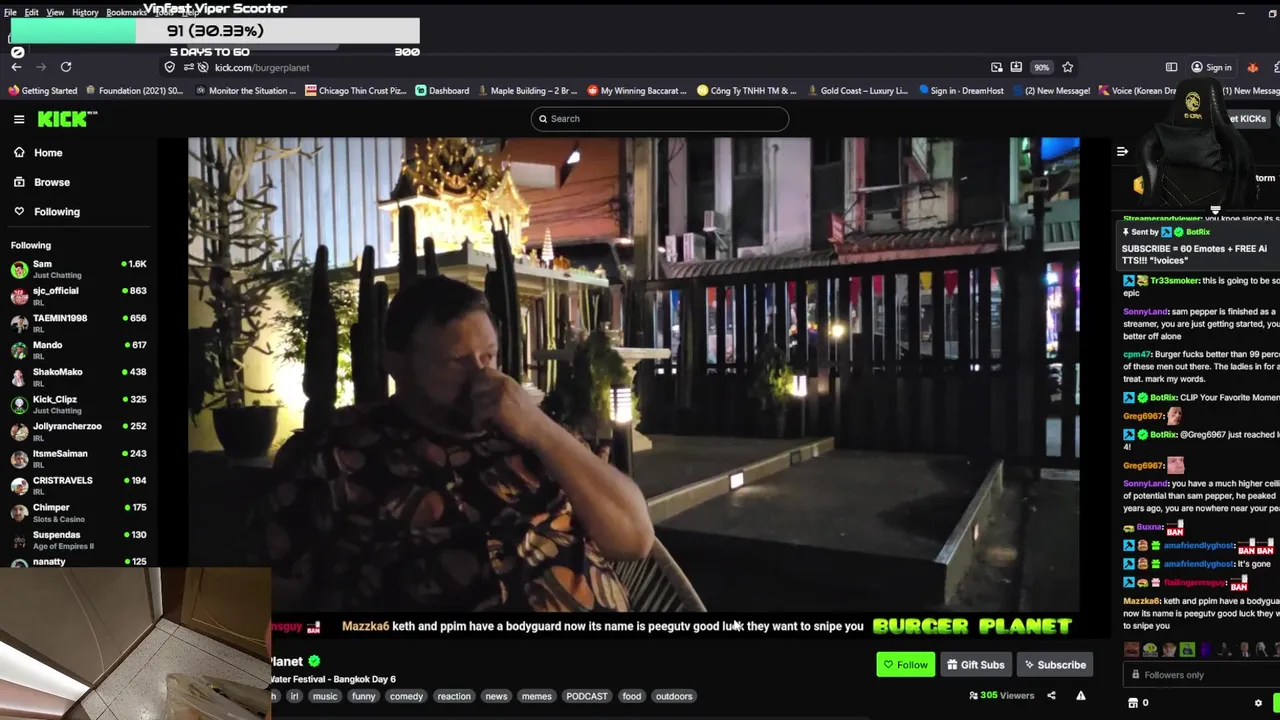Open ItsmeSaiman in following list
Screen dimensions: 1280x720
(78, 458)
